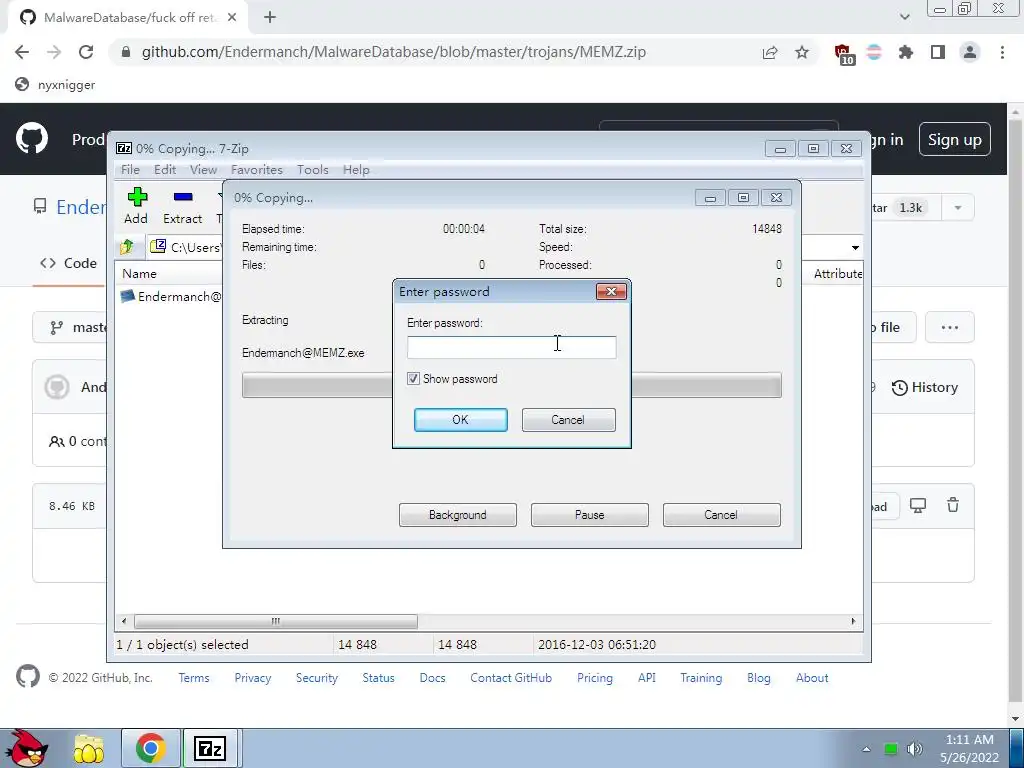
Task: Expand the Star dropdown arrow on GitHub
Action: click(x=957, y=208)
